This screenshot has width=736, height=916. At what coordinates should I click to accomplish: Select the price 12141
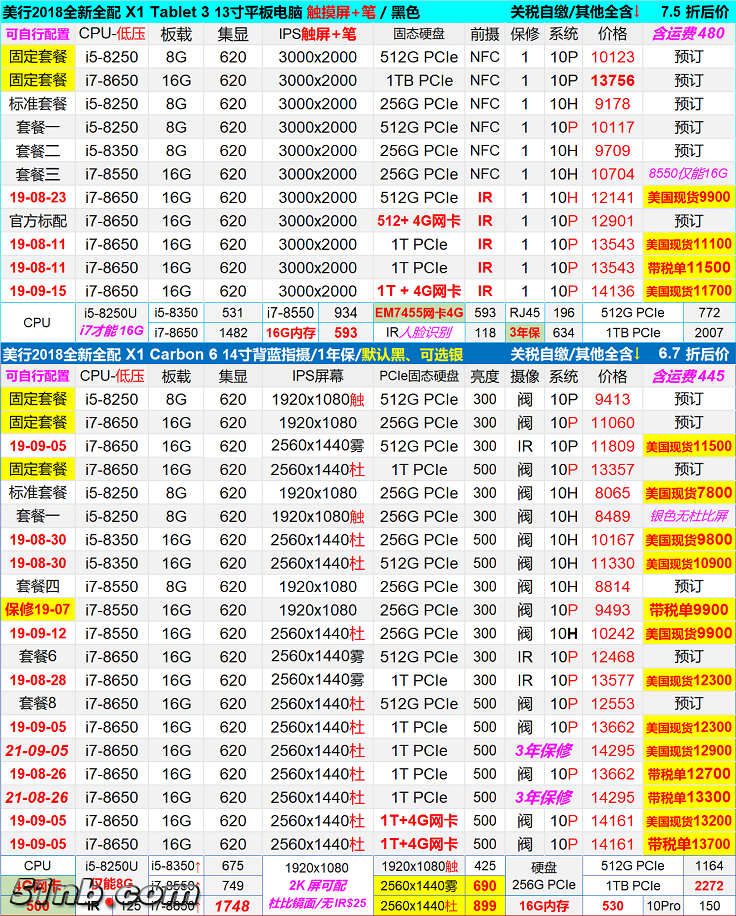pos(612,197)
